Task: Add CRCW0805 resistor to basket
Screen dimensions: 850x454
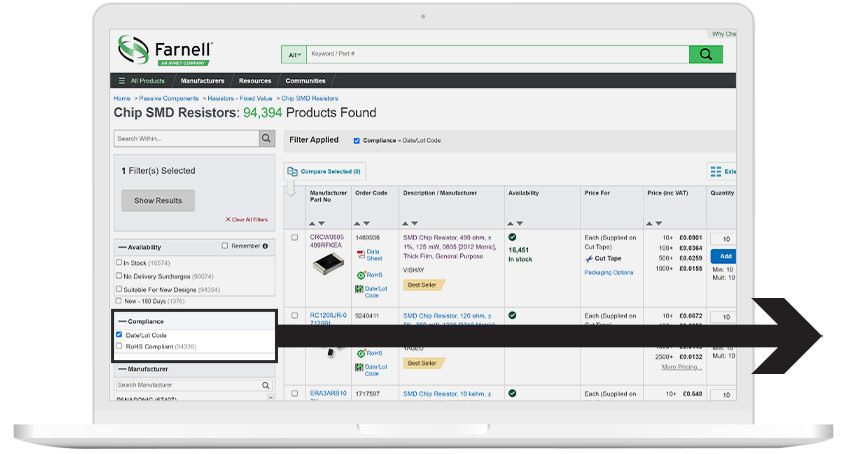Action: 725,256
